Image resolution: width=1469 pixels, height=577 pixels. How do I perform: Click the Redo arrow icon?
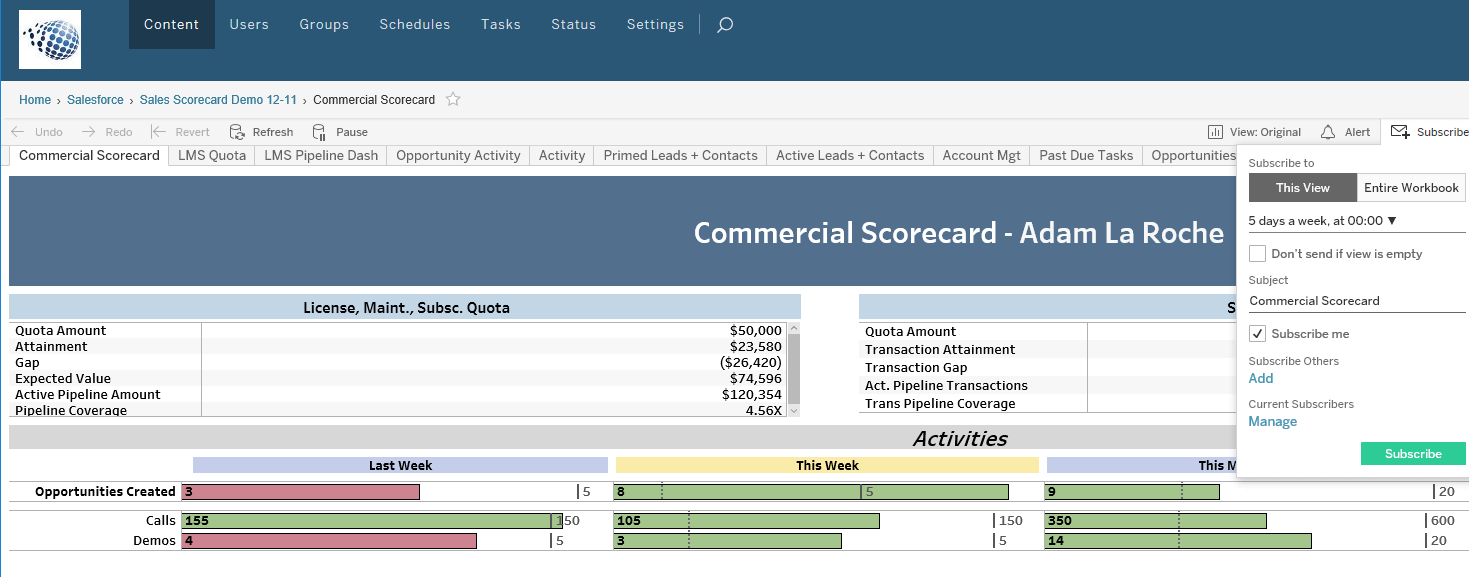coord(90,131)
